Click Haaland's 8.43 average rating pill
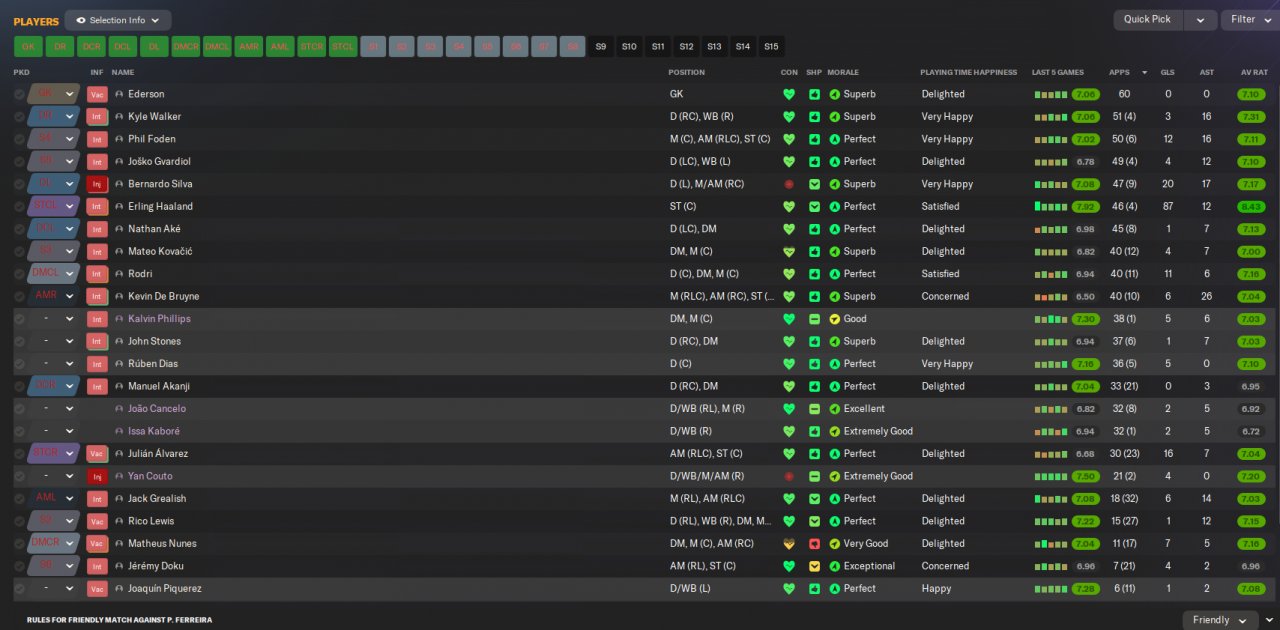The height and width of the screenshot is (630, 1280). tap(1250, 207)
